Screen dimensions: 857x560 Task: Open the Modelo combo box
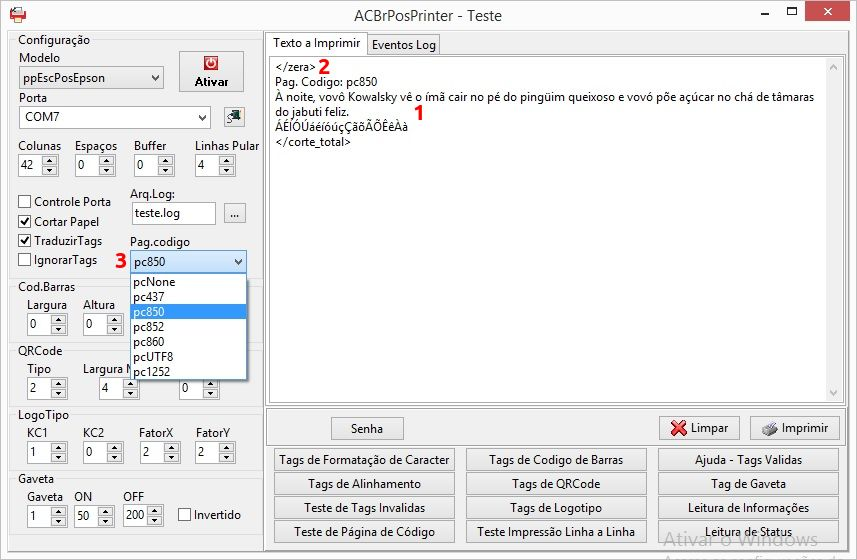91,78
